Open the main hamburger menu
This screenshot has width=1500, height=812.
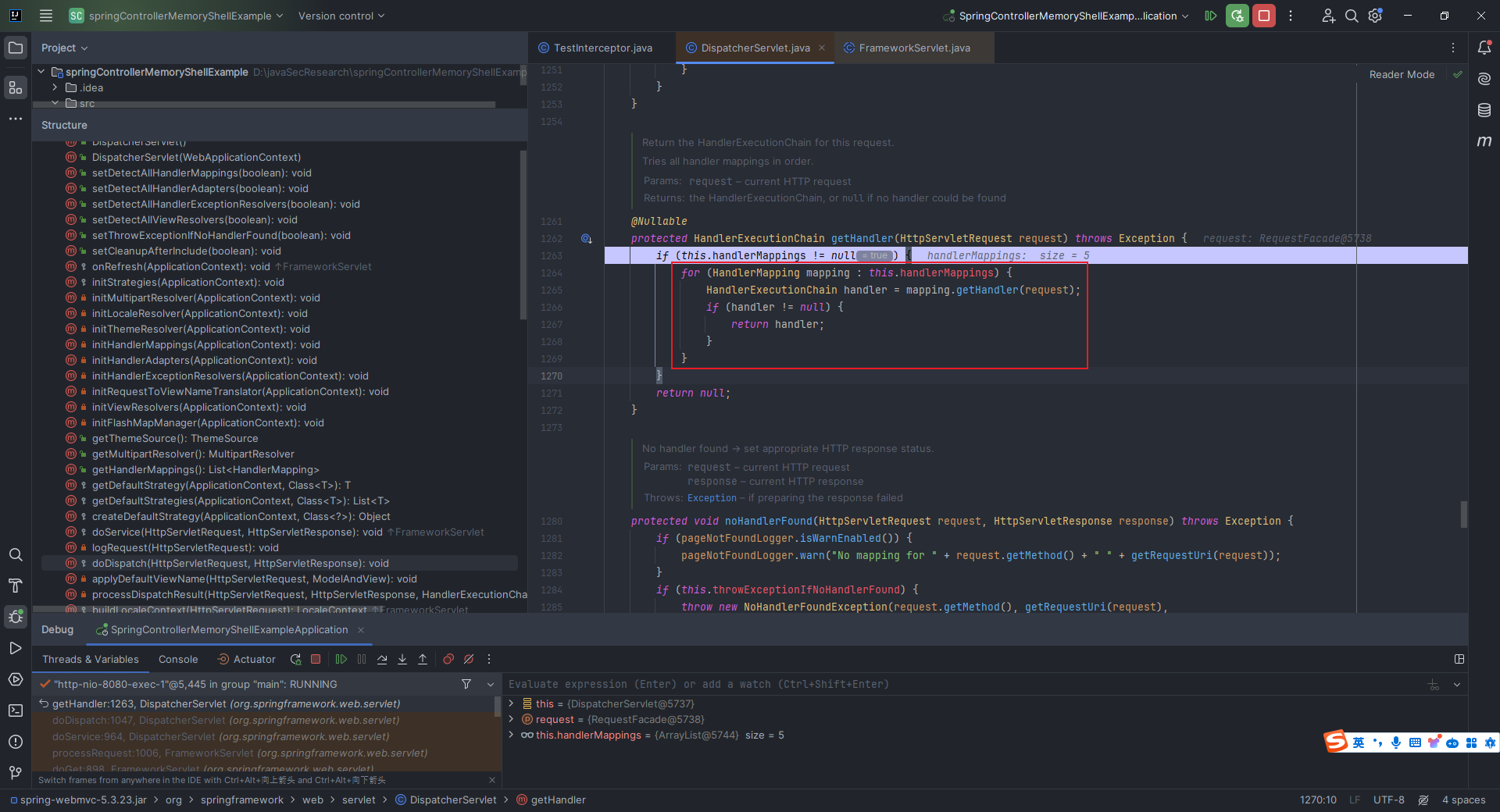(x=46, y=16)
